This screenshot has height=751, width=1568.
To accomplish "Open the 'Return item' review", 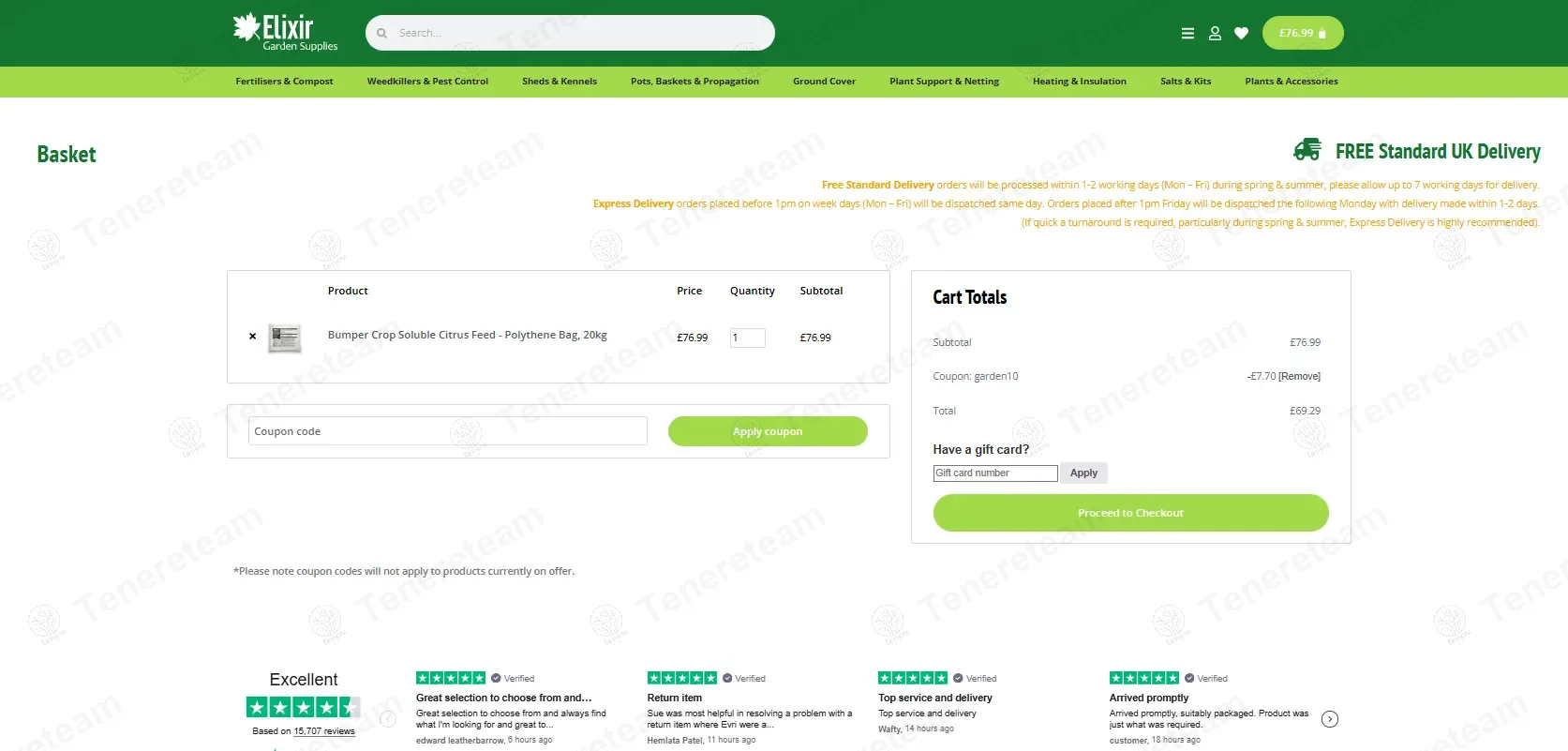I will (x=675, y=698).
